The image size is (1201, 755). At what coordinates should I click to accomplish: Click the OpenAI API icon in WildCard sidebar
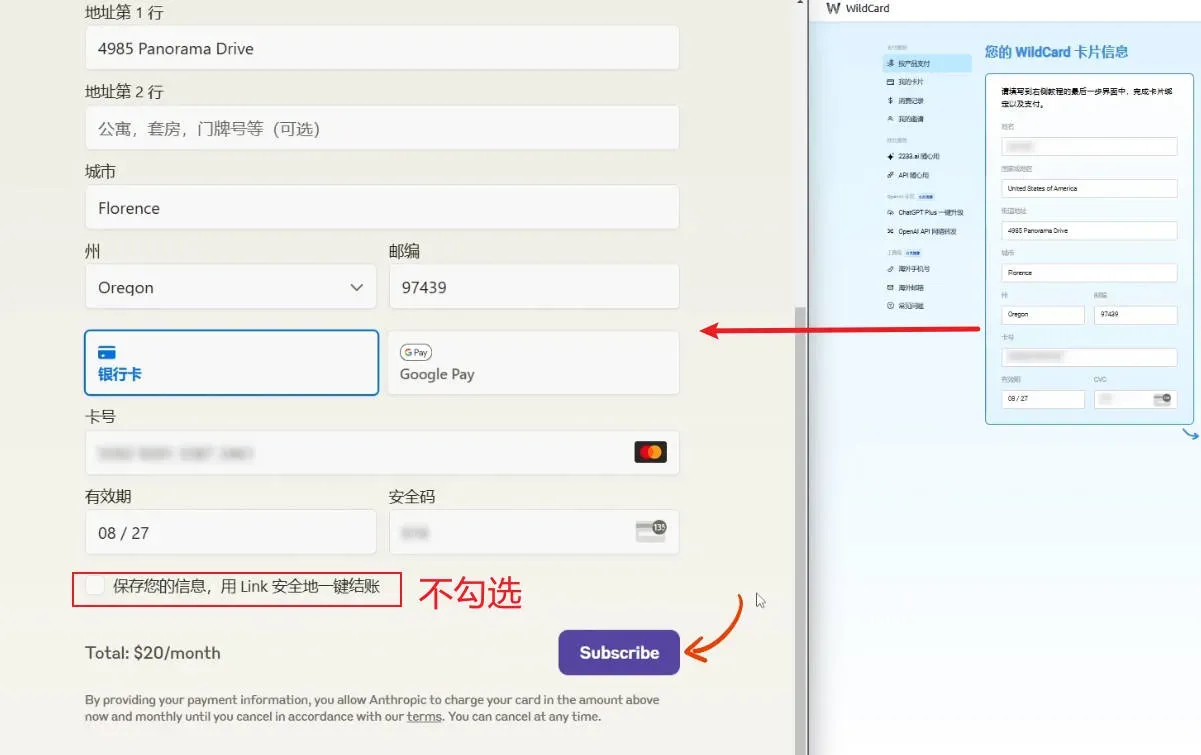pos(890,231)
